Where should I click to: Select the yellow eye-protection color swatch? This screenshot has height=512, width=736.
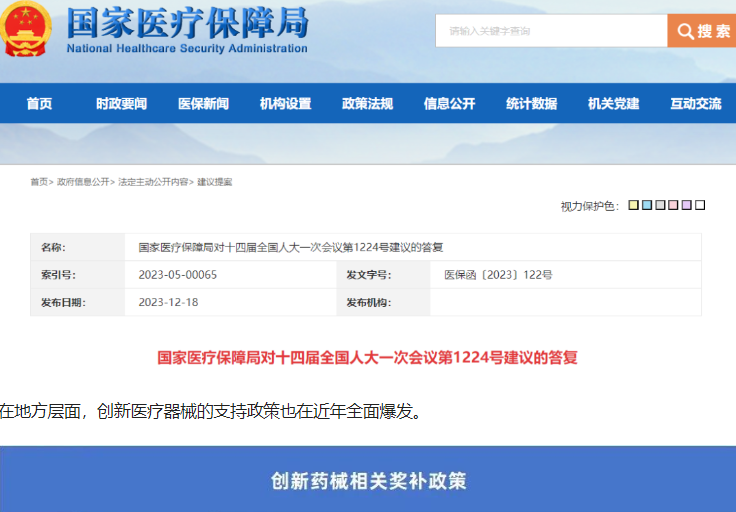[x=633, y=205]
